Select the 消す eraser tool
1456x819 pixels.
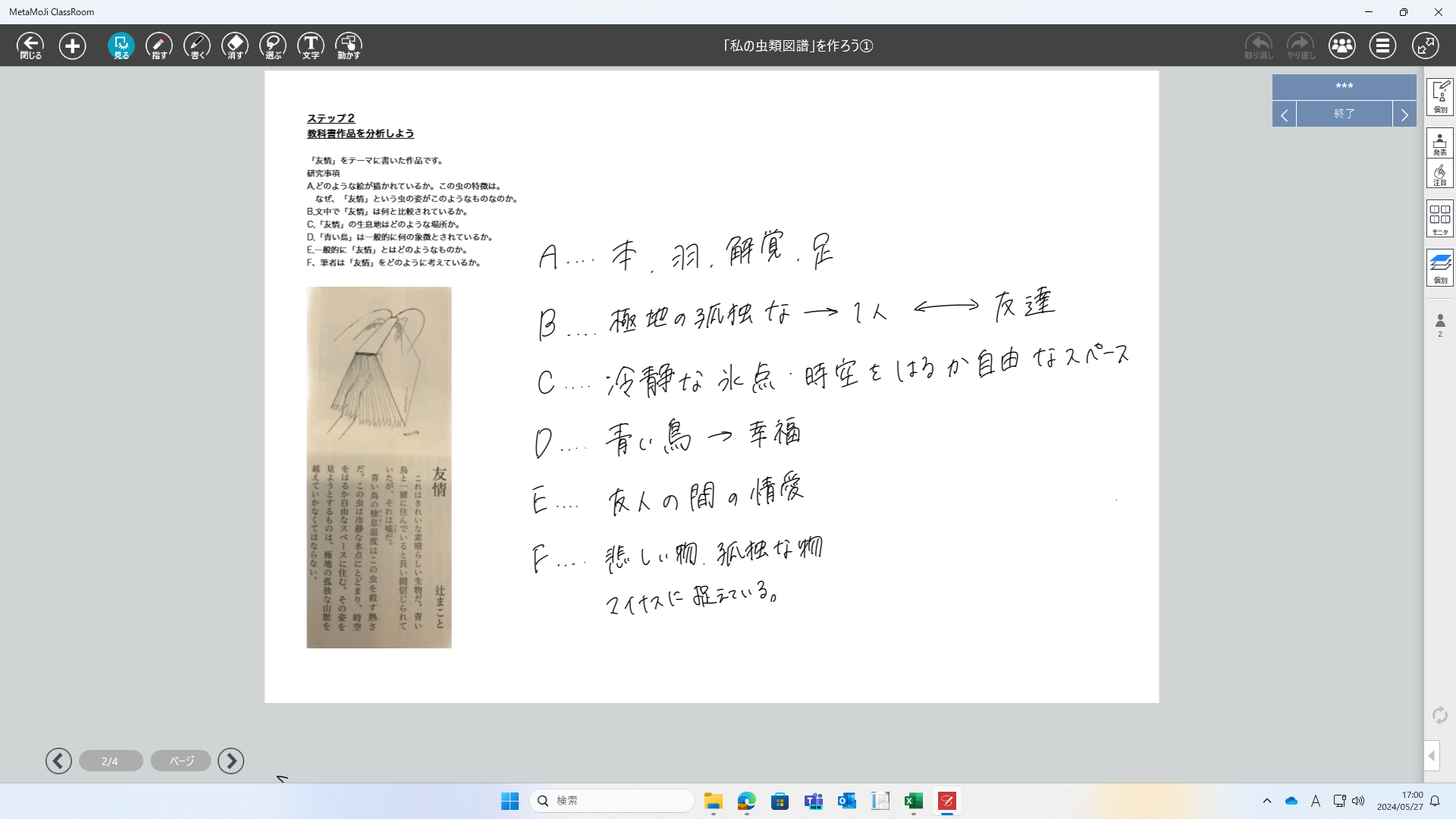[235, 45]
